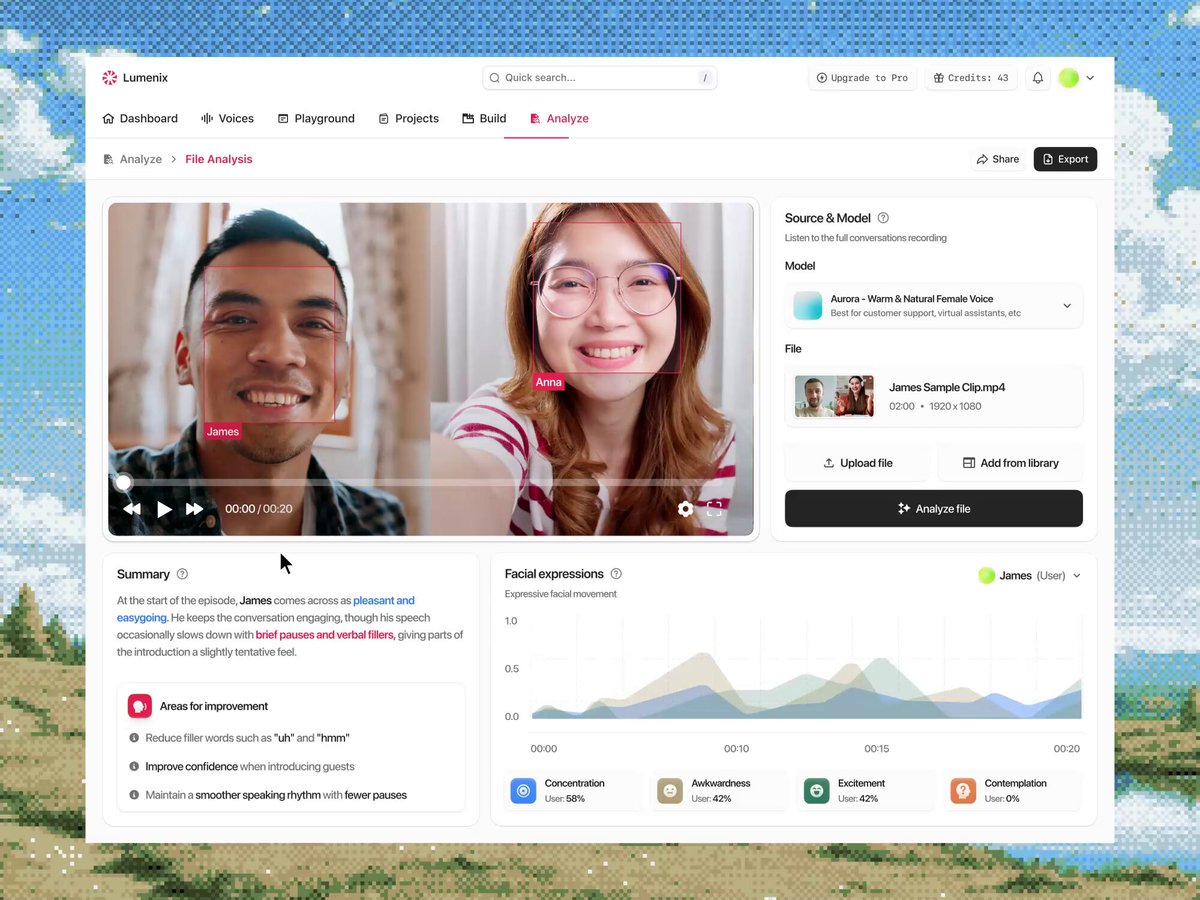1200x900 pixels.
Task: Open video player settings gear
Action: 685,509
